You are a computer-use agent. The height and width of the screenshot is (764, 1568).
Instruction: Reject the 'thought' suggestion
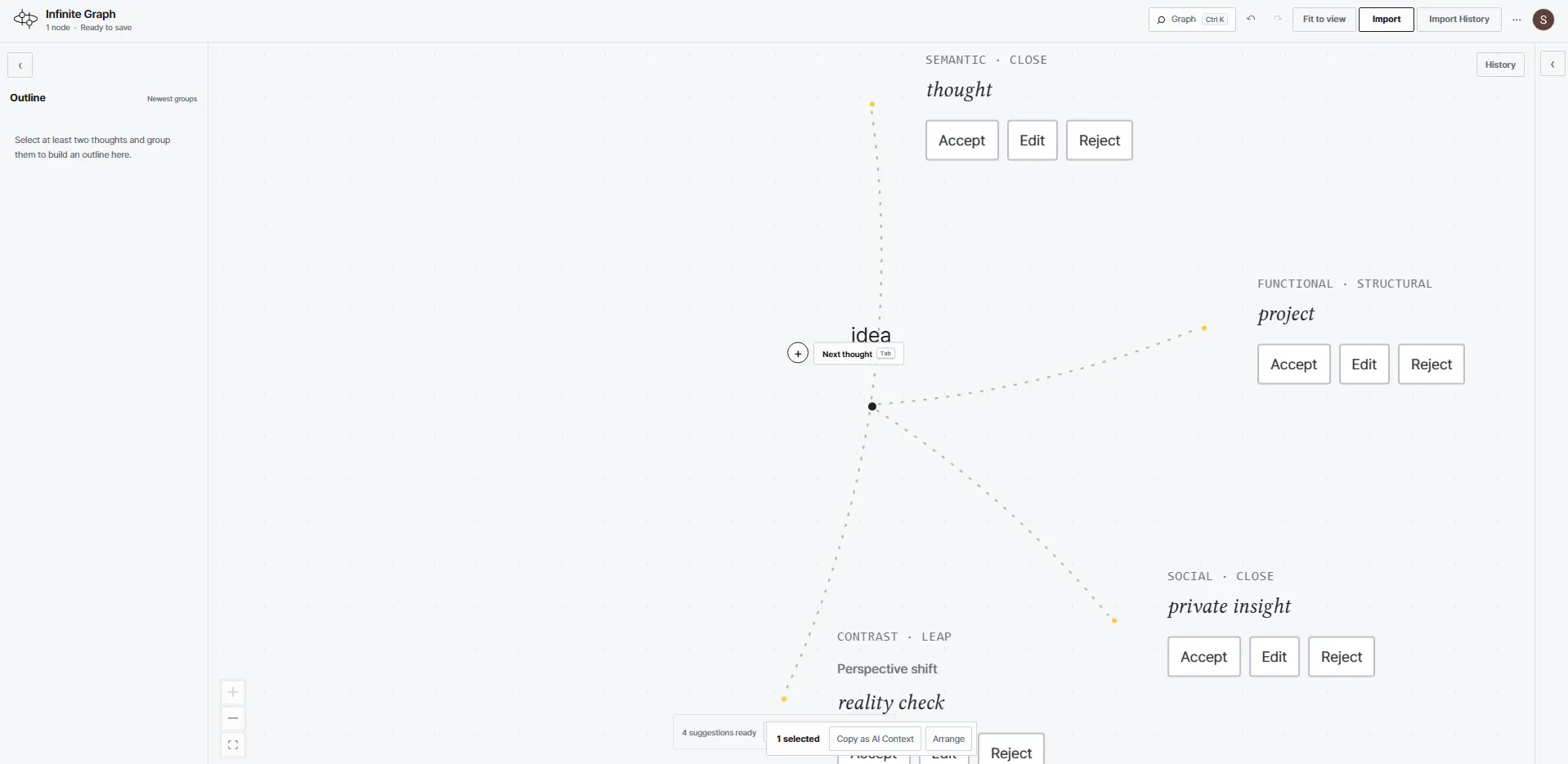1100,141
